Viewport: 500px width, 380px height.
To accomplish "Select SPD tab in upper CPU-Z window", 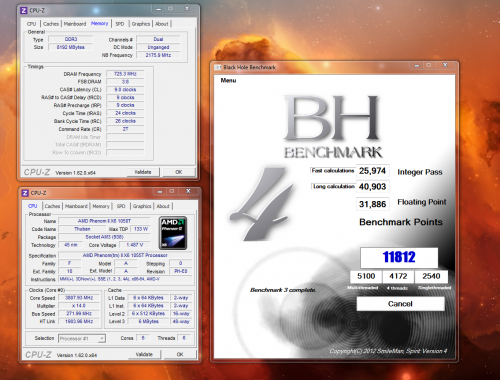I will point(120,24).
